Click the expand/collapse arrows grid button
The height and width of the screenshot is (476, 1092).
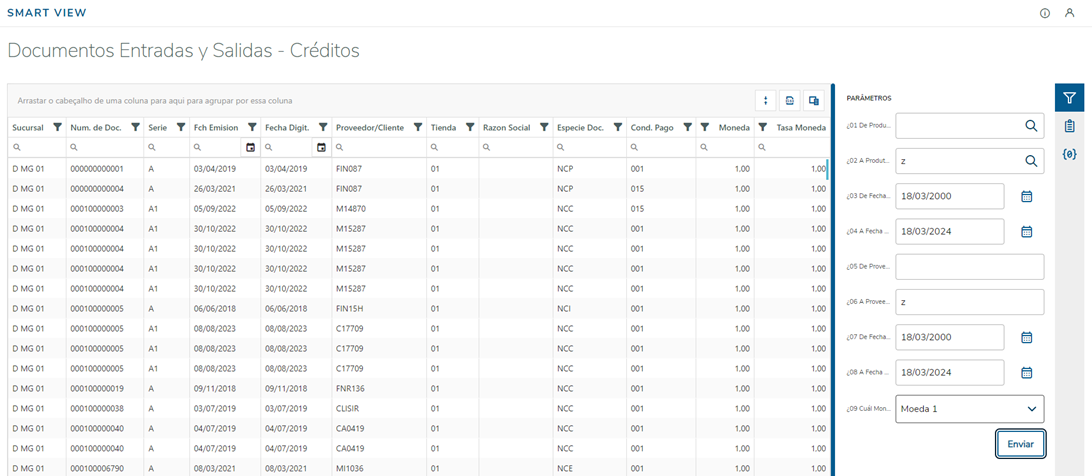pyautogui.click(x=766, y=100)
